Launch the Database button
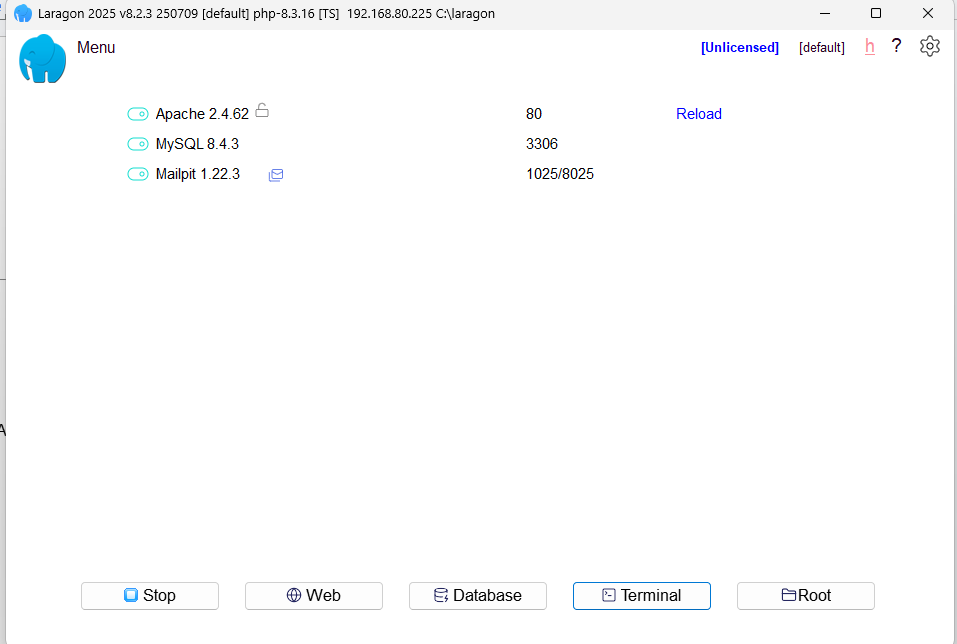This screenshot has width=957, height=644. 477,596
